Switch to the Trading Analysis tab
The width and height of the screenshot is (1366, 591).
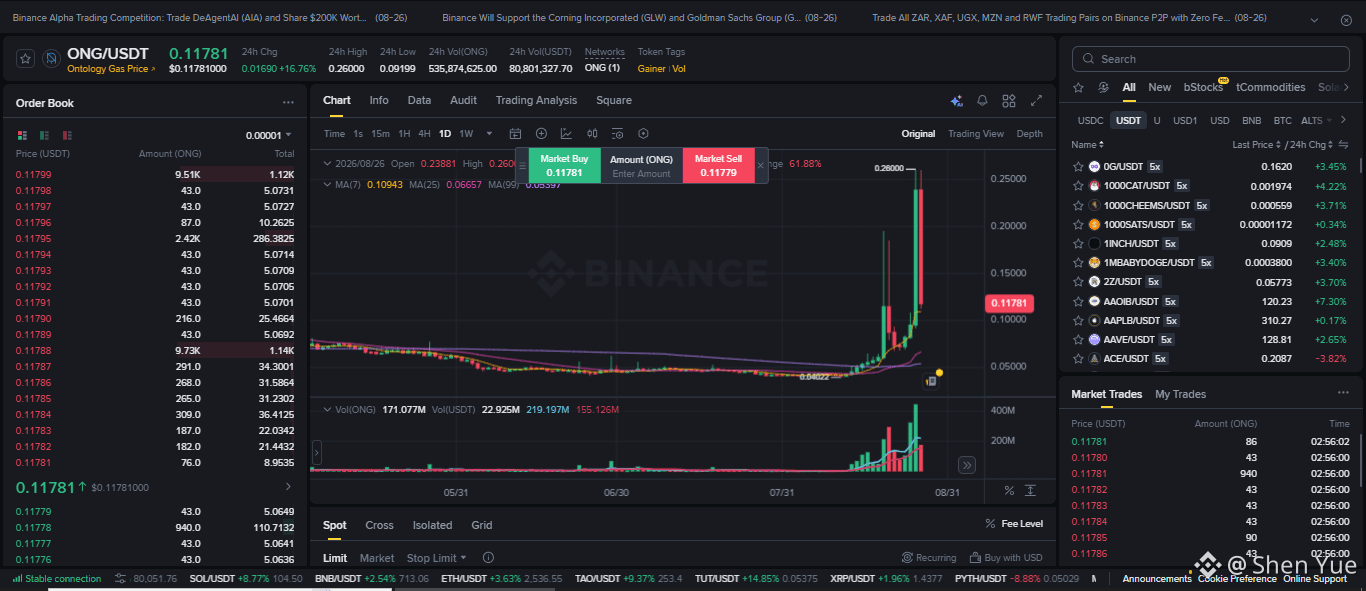[536, 100]
